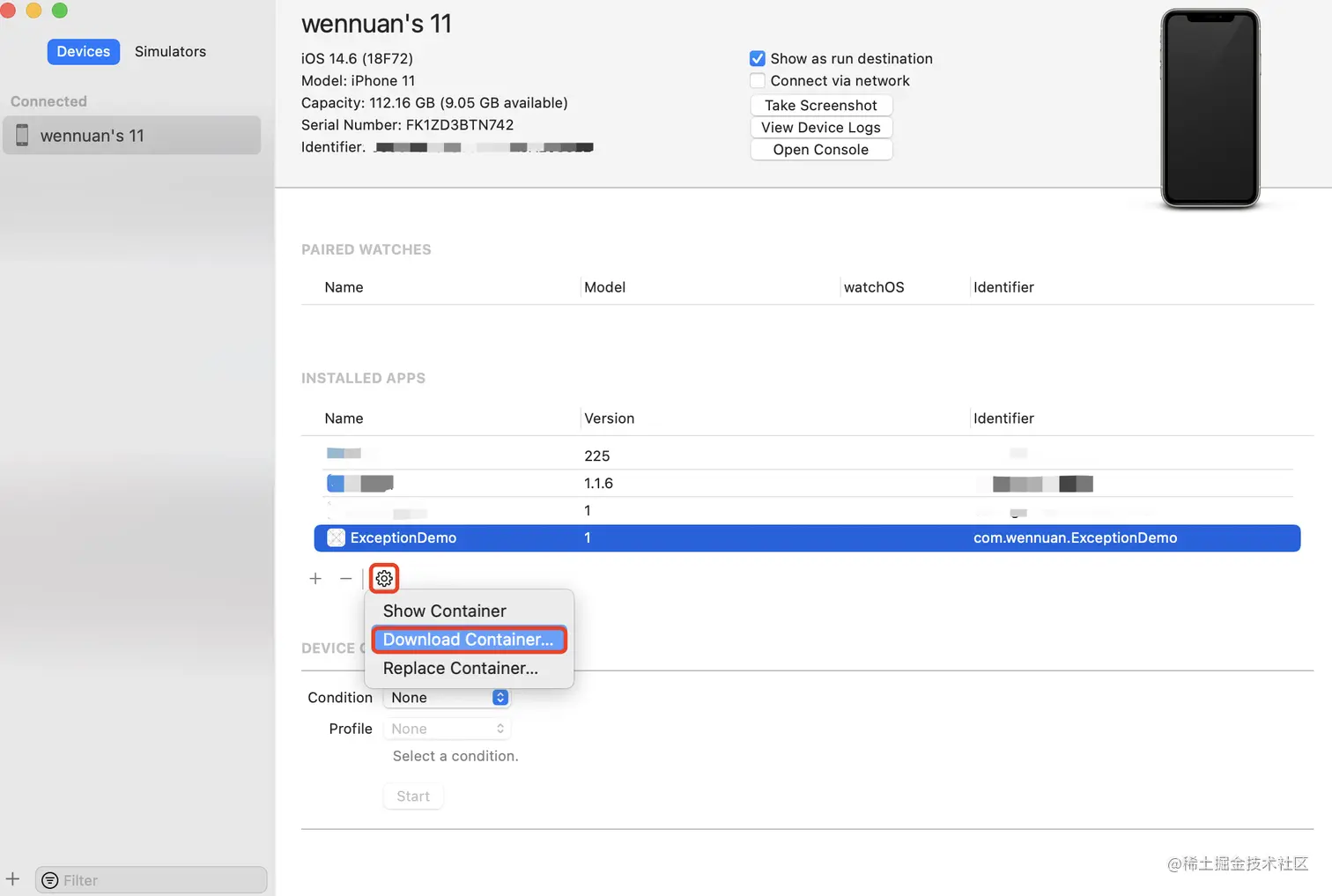This screenshot has width=1332, height=896.
Task: Click Installed Apps Version column header
Action: point(609,418)
